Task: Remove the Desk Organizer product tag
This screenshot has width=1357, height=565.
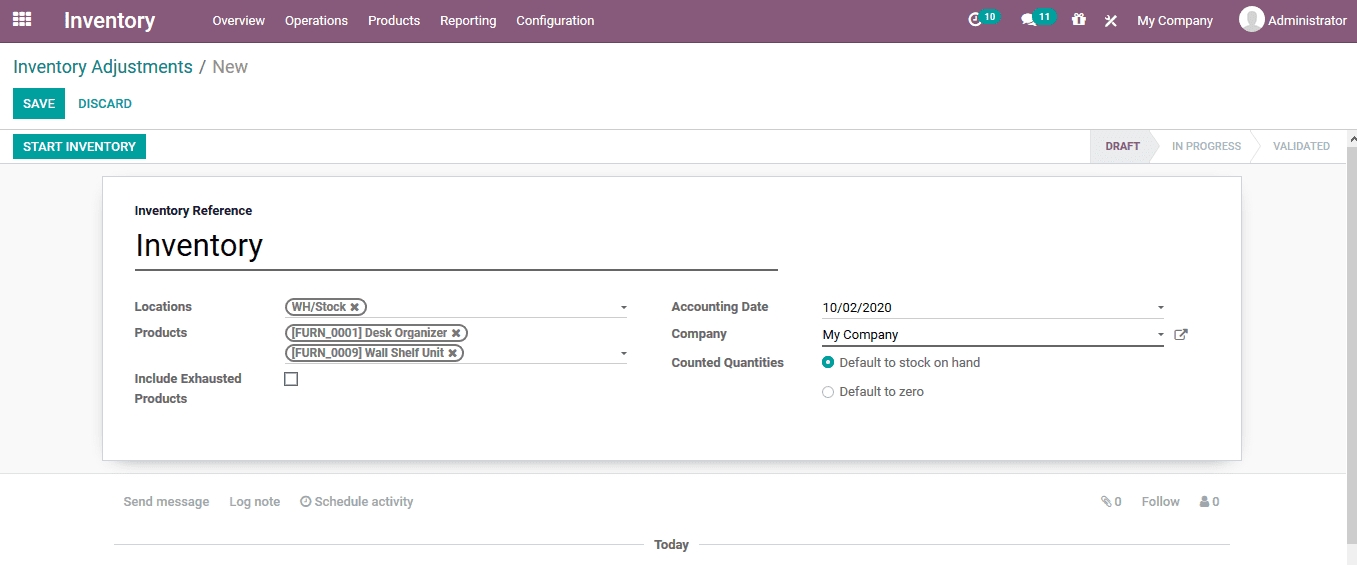Action: coord(456,333)
